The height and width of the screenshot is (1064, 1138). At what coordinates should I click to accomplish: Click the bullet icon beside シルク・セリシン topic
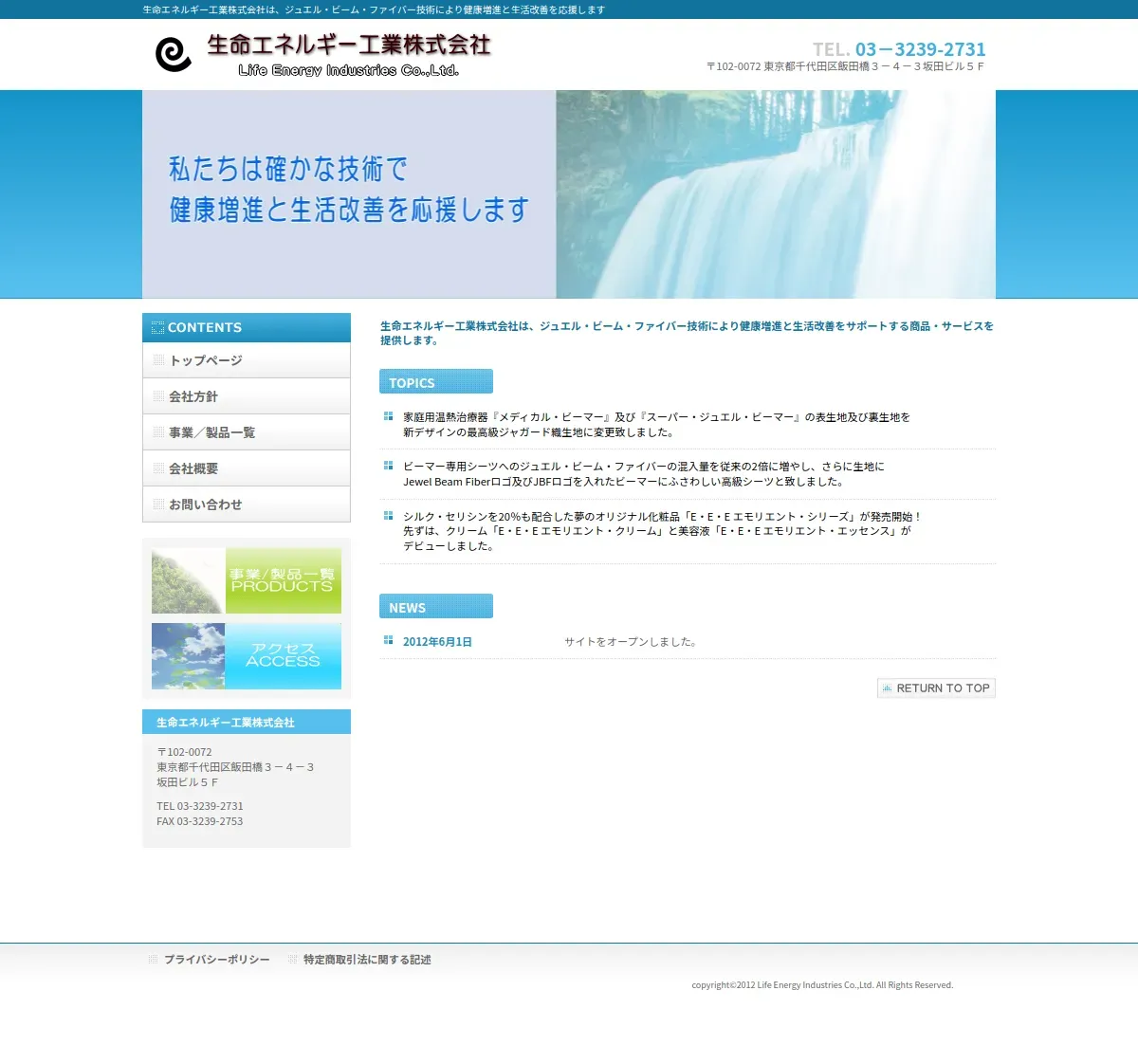[388, 516]
